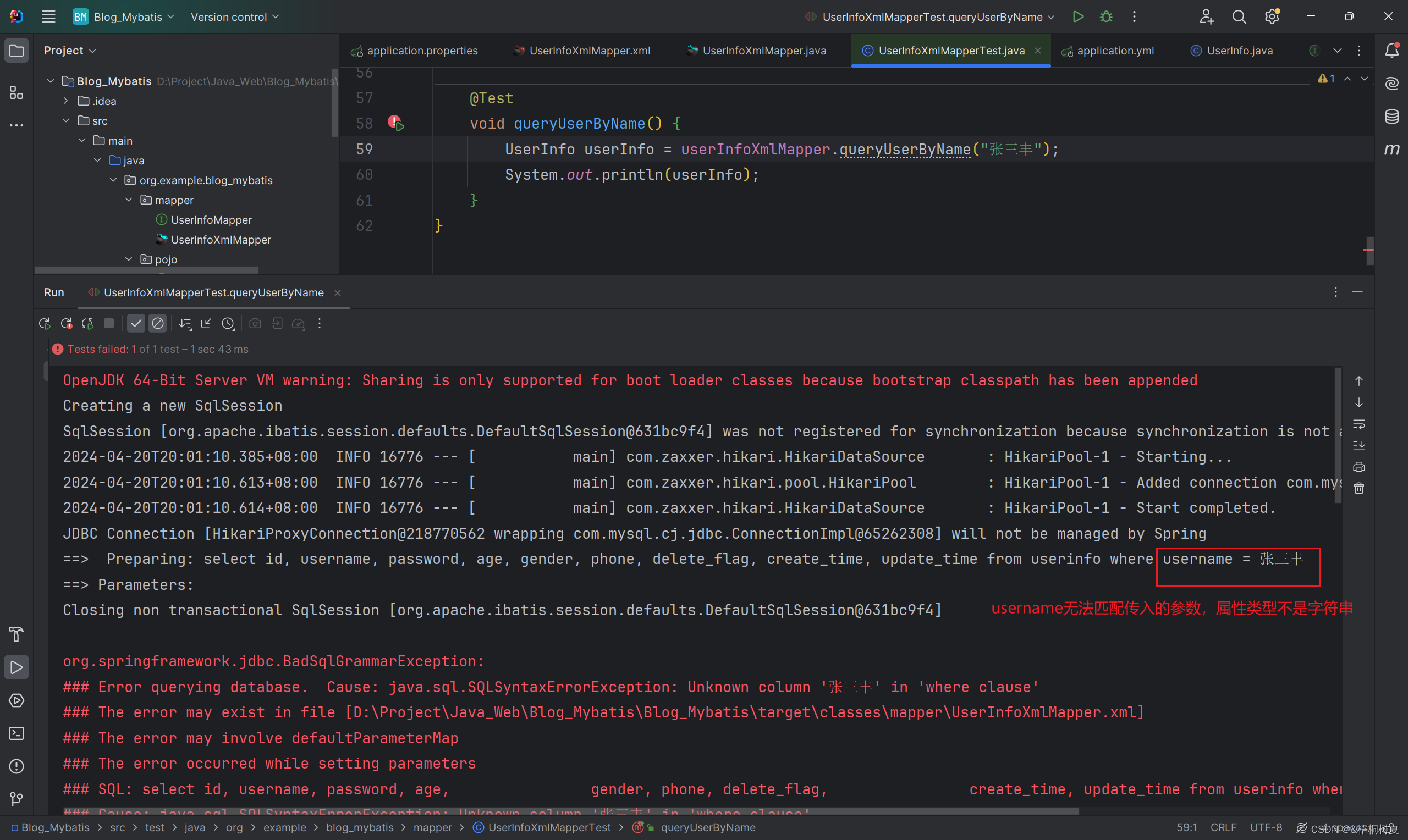The height and width of the screenshot is (840, 1408).
Task: Rerun the test in Run toolbar
Action: (44, 323)
